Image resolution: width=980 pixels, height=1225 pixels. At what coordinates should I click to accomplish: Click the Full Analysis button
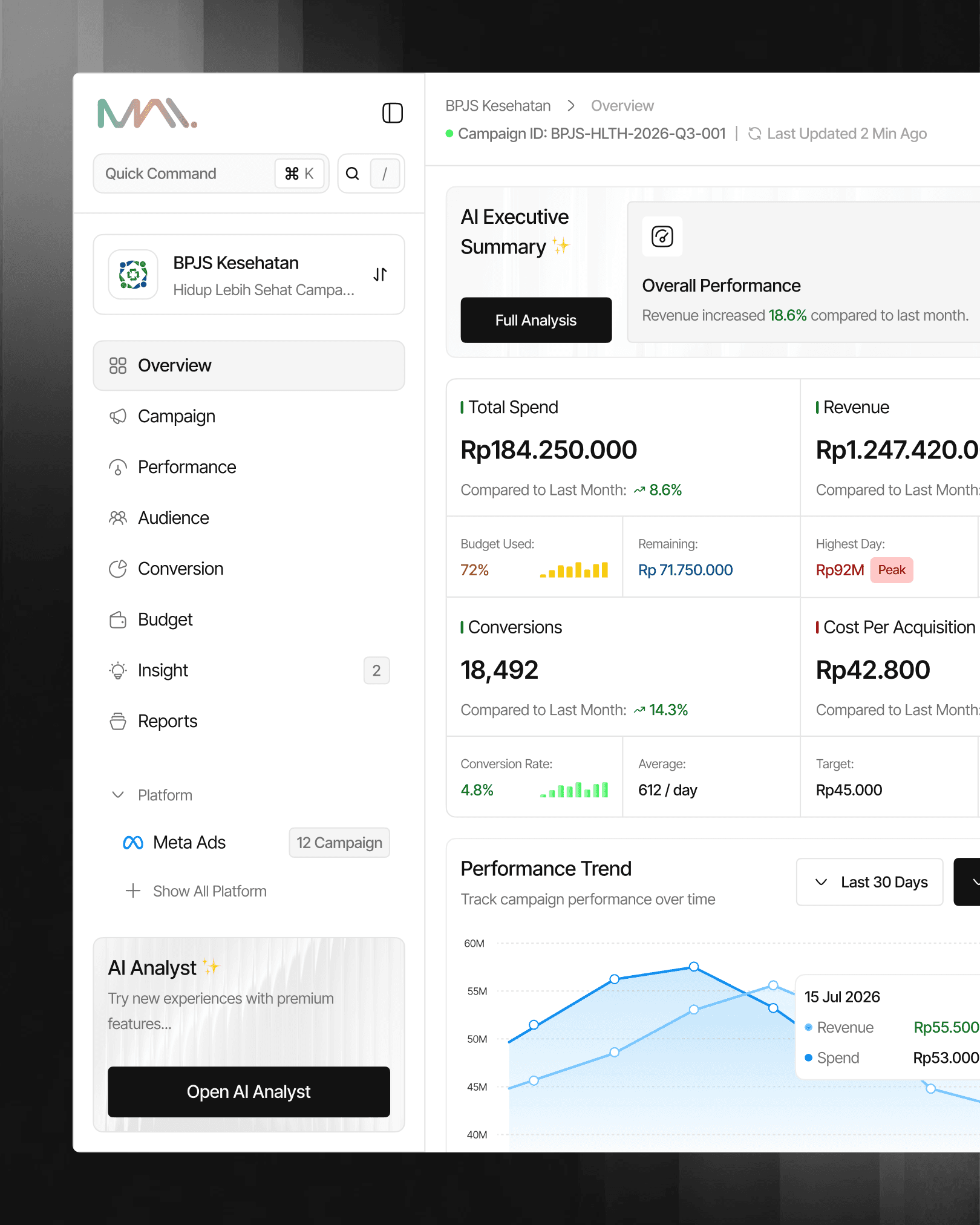click(x=536, y=320)
